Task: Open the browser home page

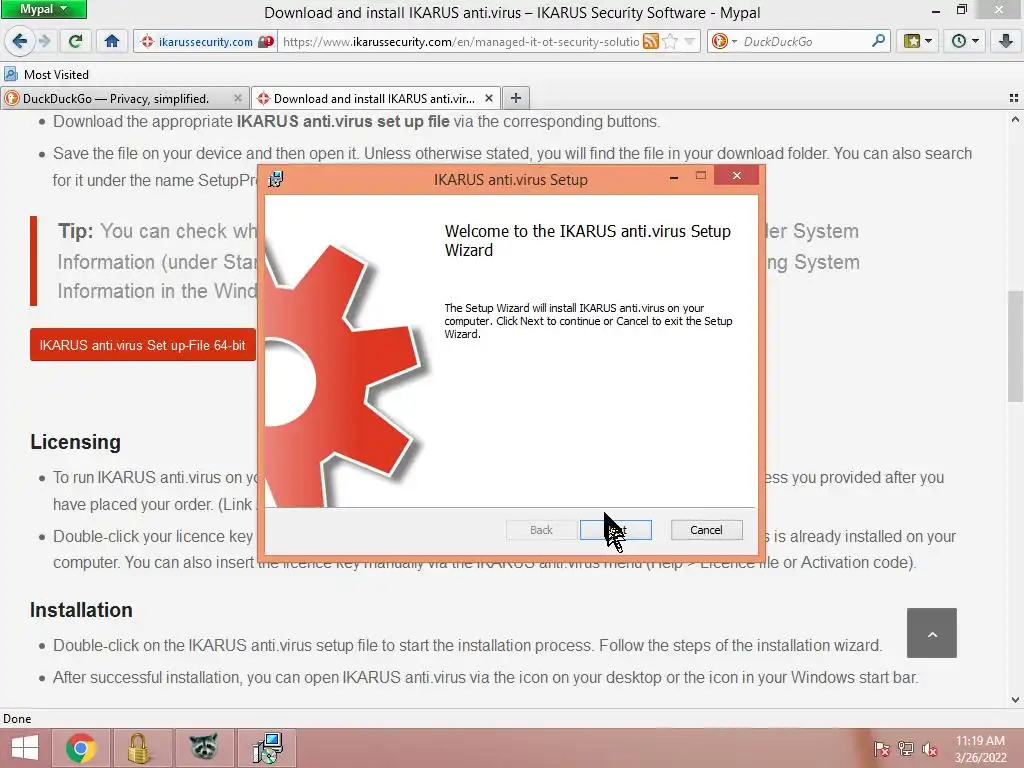Action: [x=112, y=41]
